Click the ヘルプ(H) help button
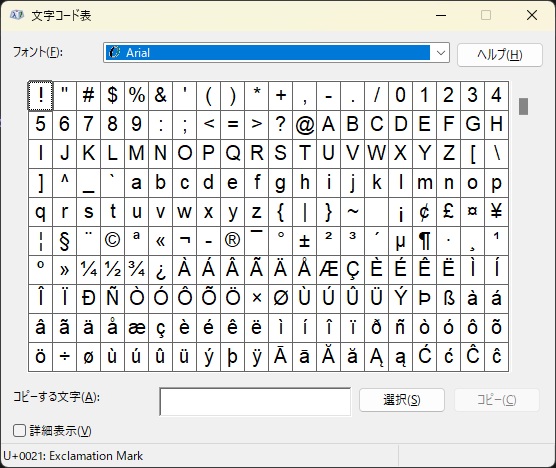The image size is (556, 468). [x=500, y=55]
